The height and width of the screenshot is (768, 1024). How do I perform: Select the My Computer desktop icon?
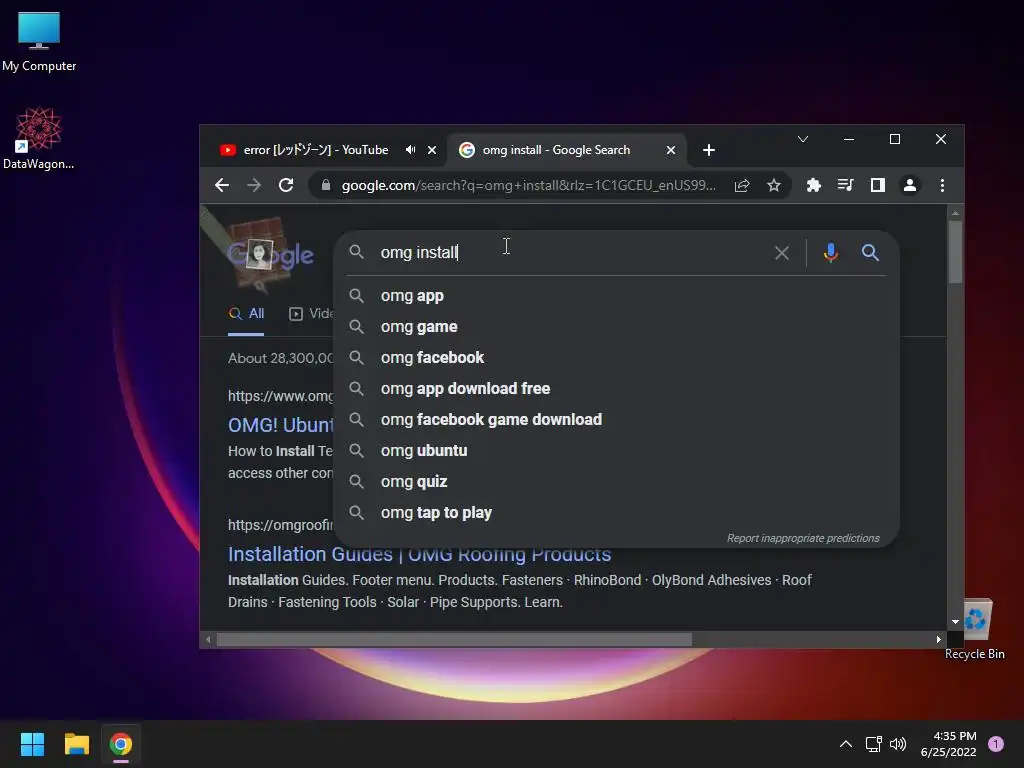39,42
